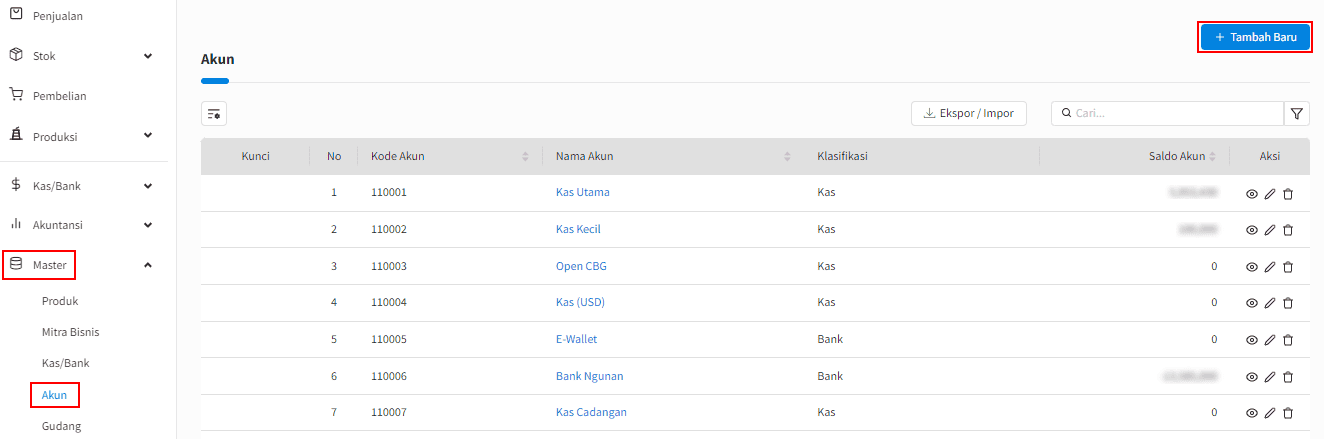Delete the Kas Kecil account via trash icon

[1288, 230]
